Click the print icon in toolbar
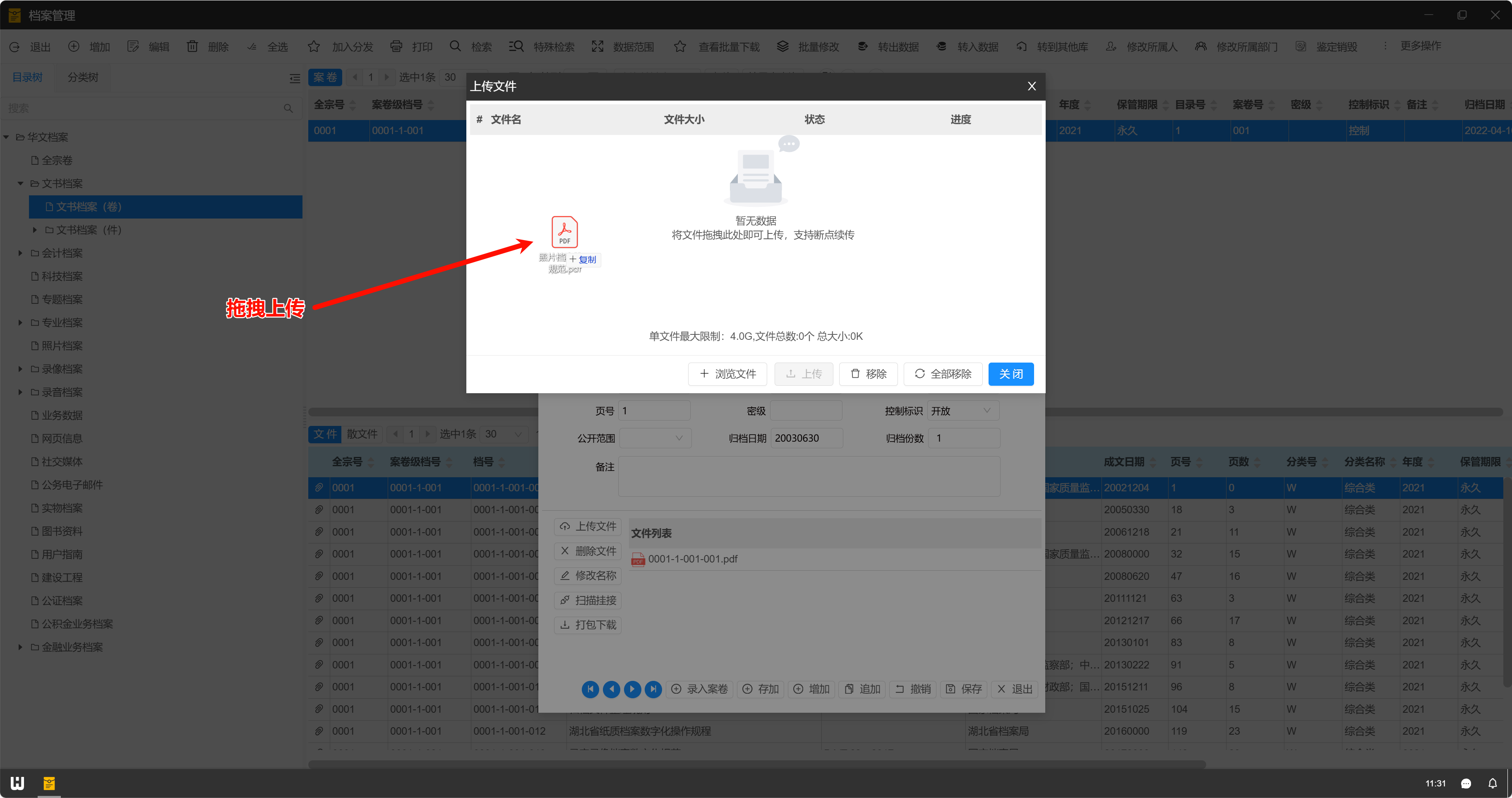This screenshot has width=1512, height=798. [x=396, y=46]
